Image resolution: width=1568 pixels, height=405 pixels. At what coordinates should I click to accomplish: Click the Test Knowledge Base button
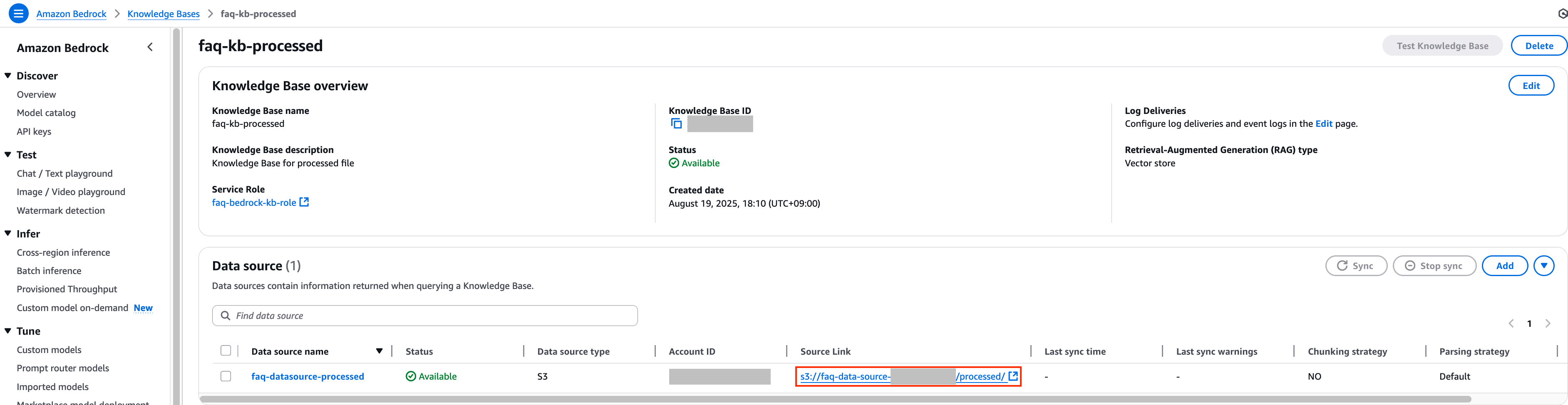click(1442, 46)
